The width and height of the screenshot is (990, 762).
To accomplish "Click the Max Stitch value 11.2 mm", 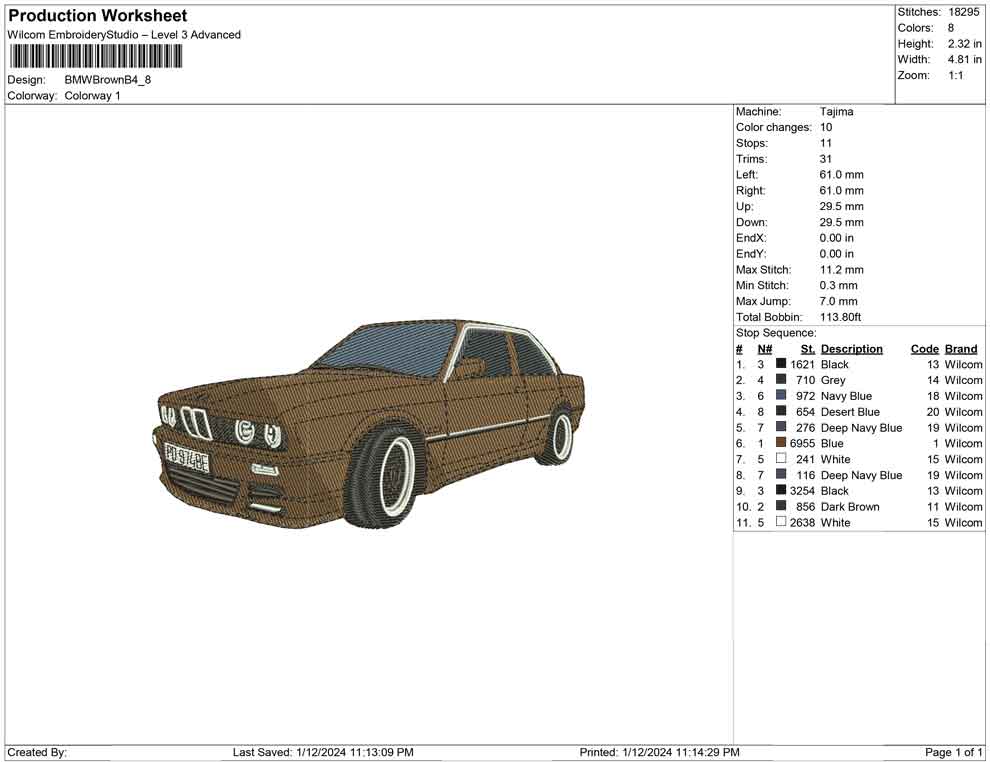I will point(842,270).
